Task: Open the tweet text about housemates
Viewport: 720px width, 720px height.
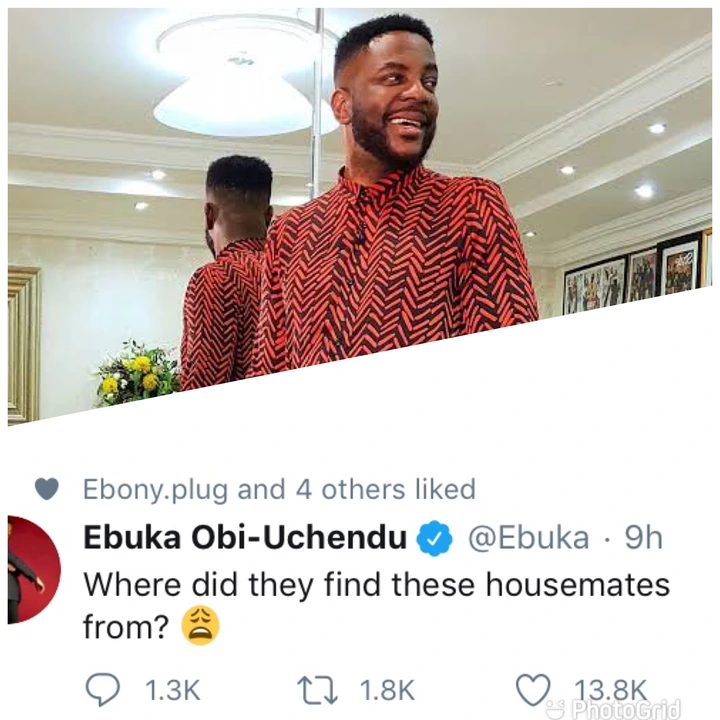Action: click(x=375, y=583)
